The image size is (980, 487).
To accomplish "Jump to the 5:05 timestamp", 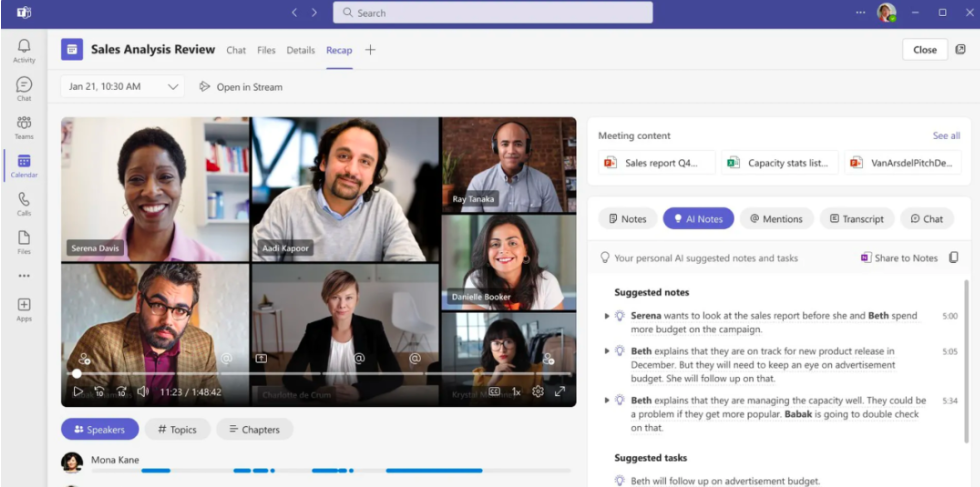I will [949, 351].
